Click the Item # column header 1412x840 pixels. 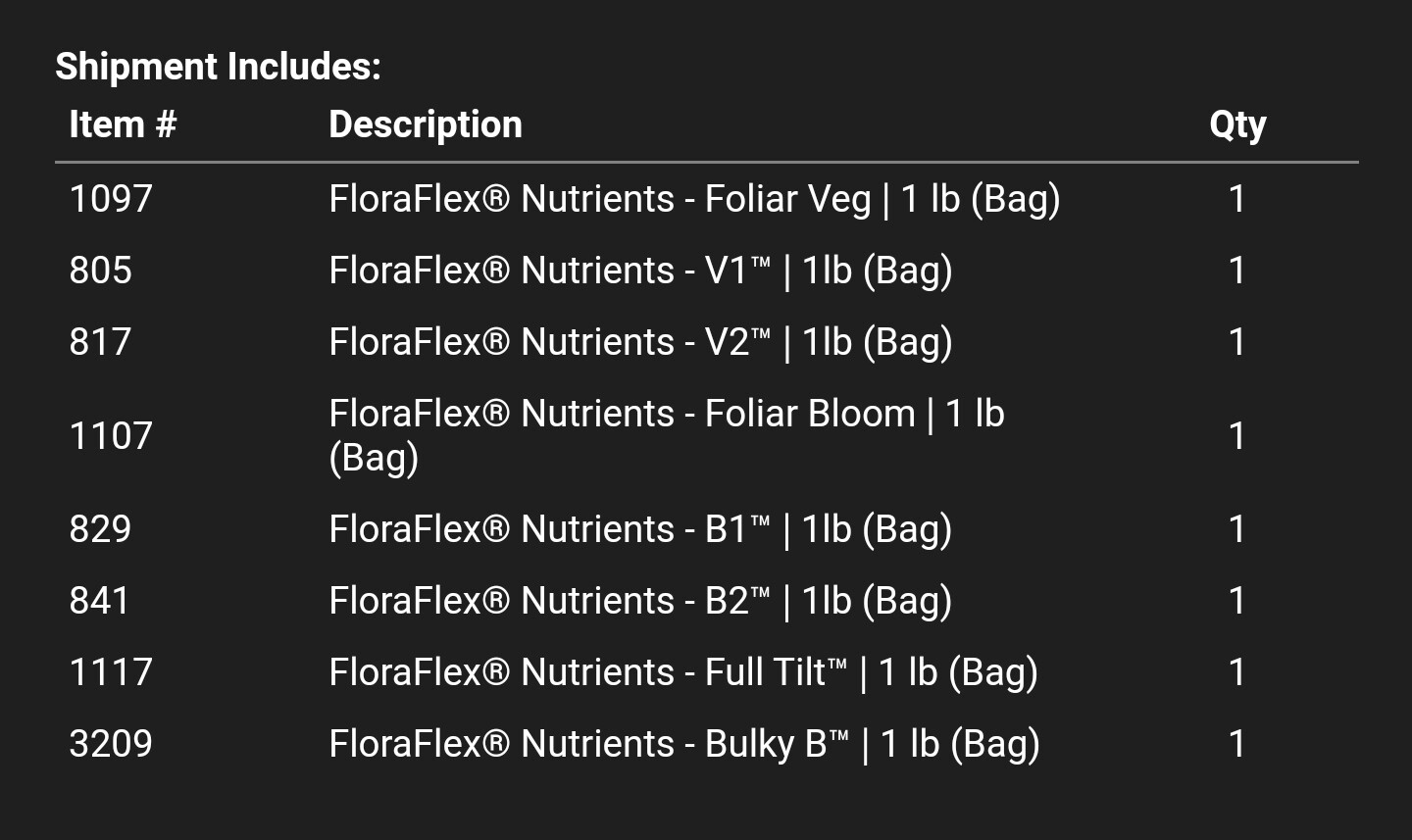pos(123,124)
